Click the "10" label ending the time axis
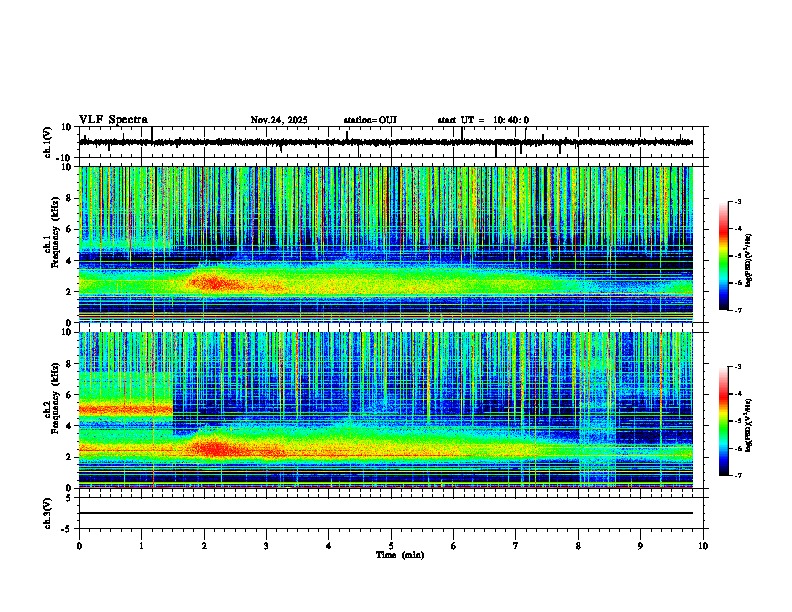The image size is (792, 612). click(x=703, y=546)
